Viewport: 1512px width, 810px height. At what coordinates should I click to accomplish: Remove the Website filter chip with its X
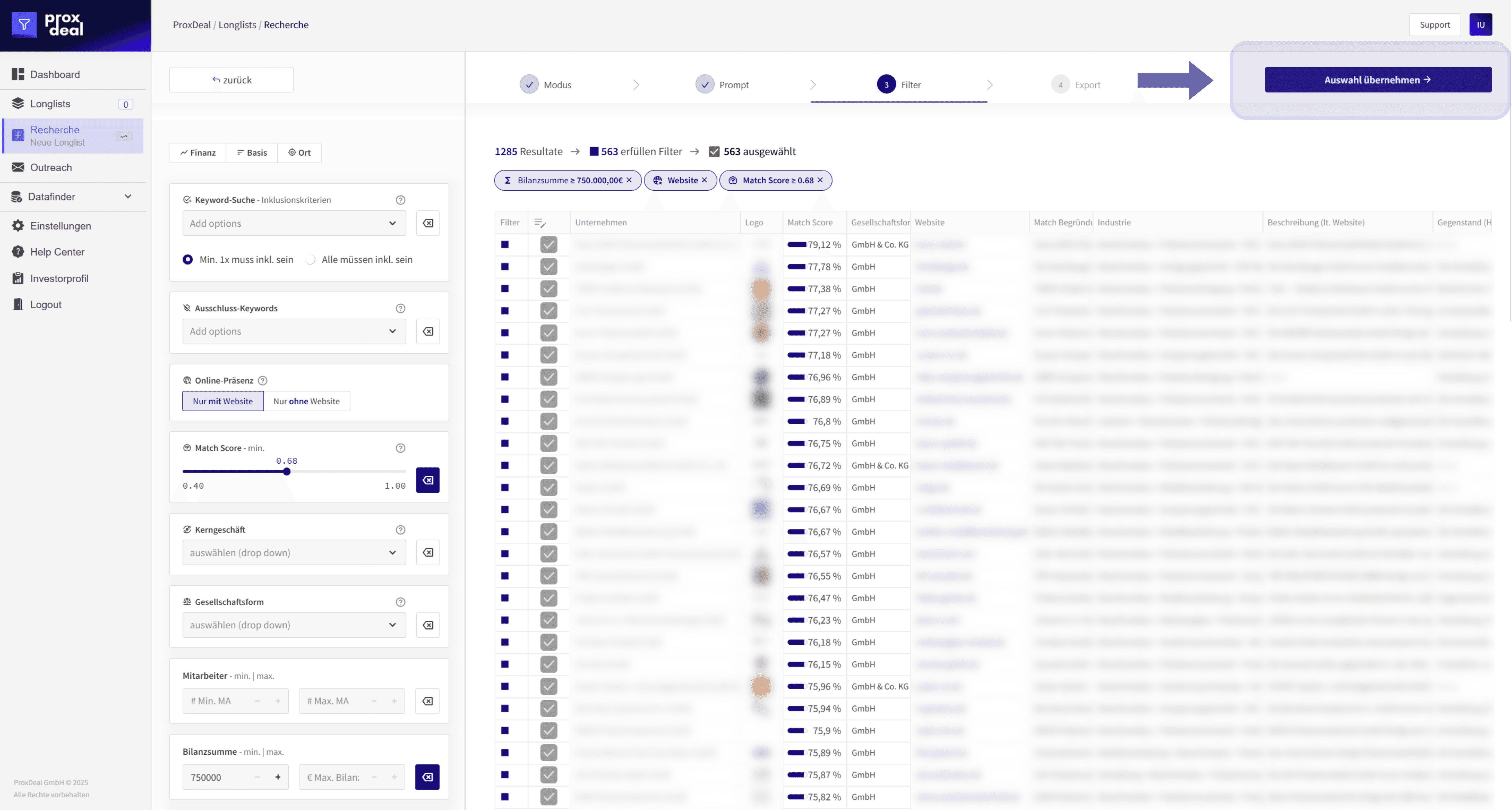click(704, 180)
